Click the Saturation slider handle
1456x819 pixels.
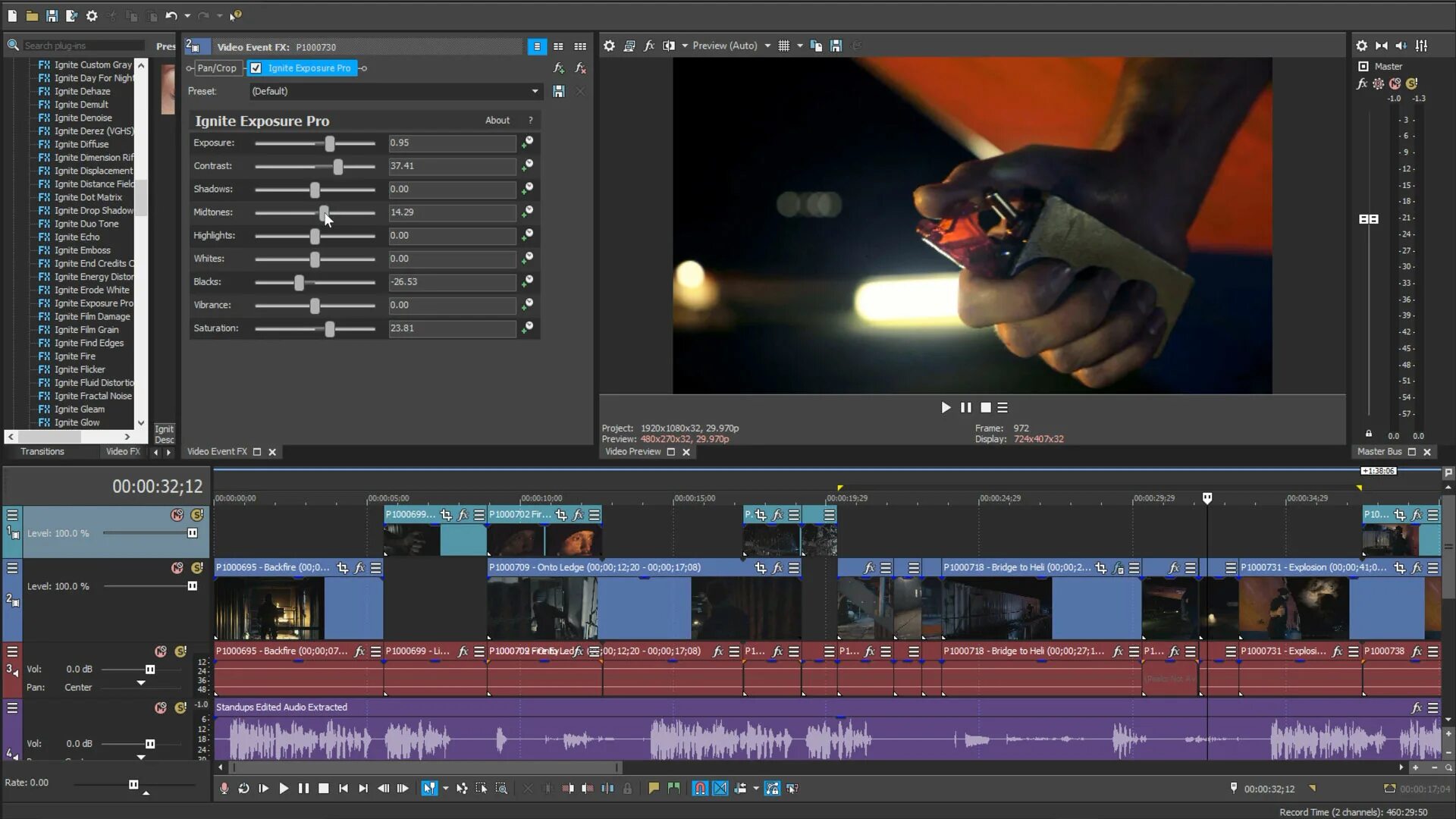coord(330,328)
